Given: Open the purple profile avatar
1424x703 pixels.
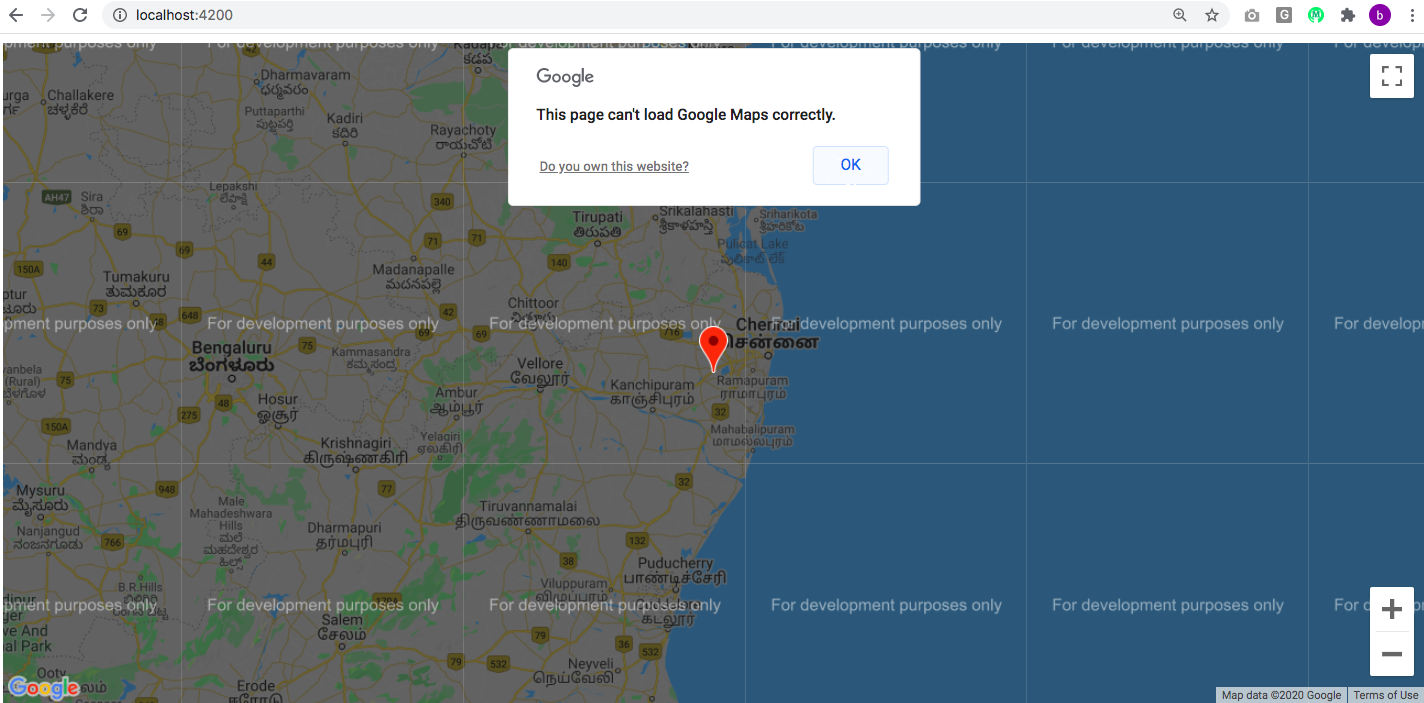Looking at the screenshot, I should pyautogui.click(x=1380, y=15).
